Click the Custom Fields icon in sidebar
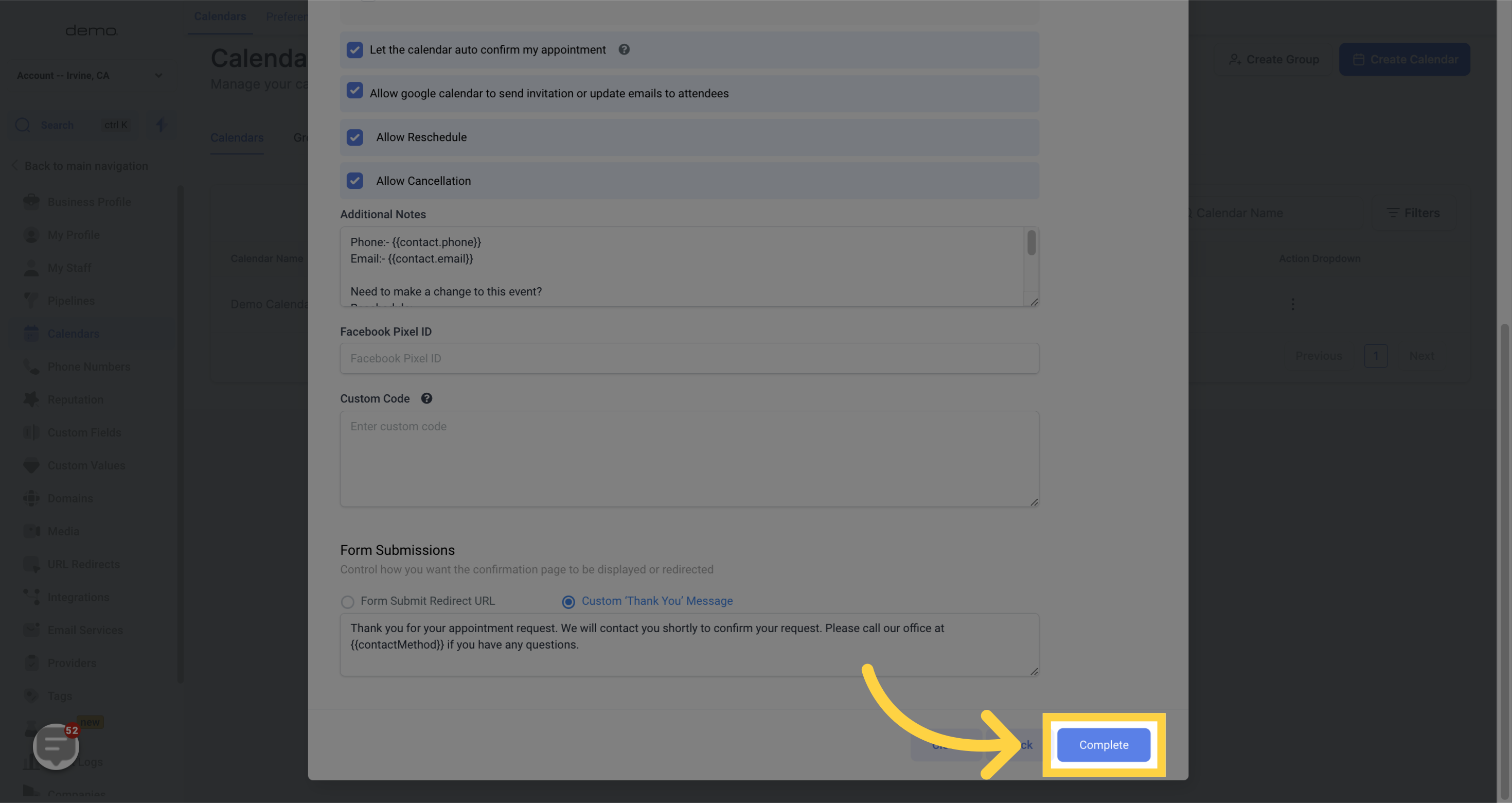1512x803 pixels. click(x=31, y=432)
